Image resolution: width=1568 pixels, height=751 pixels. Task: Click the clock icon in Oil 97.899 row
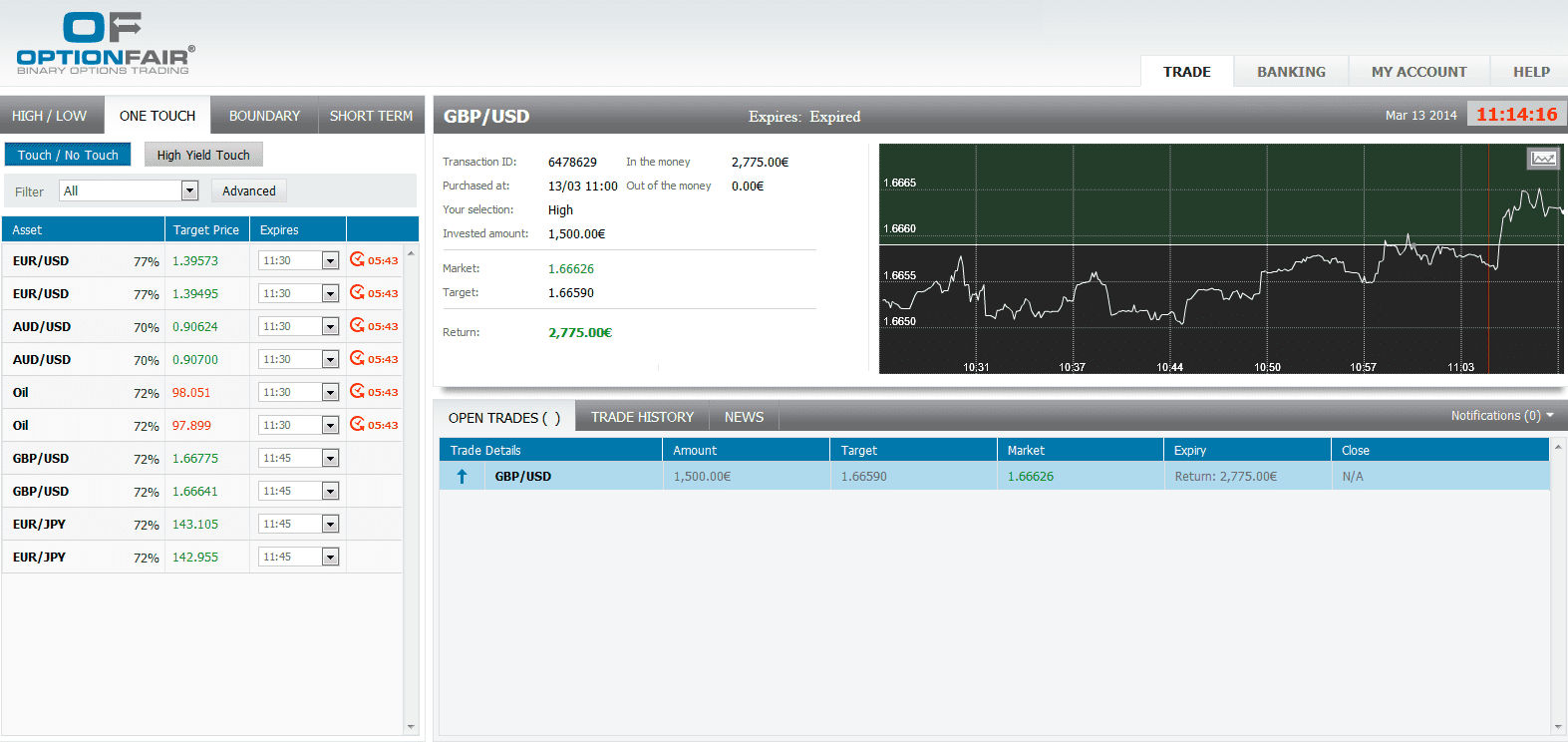coord(357,424)
